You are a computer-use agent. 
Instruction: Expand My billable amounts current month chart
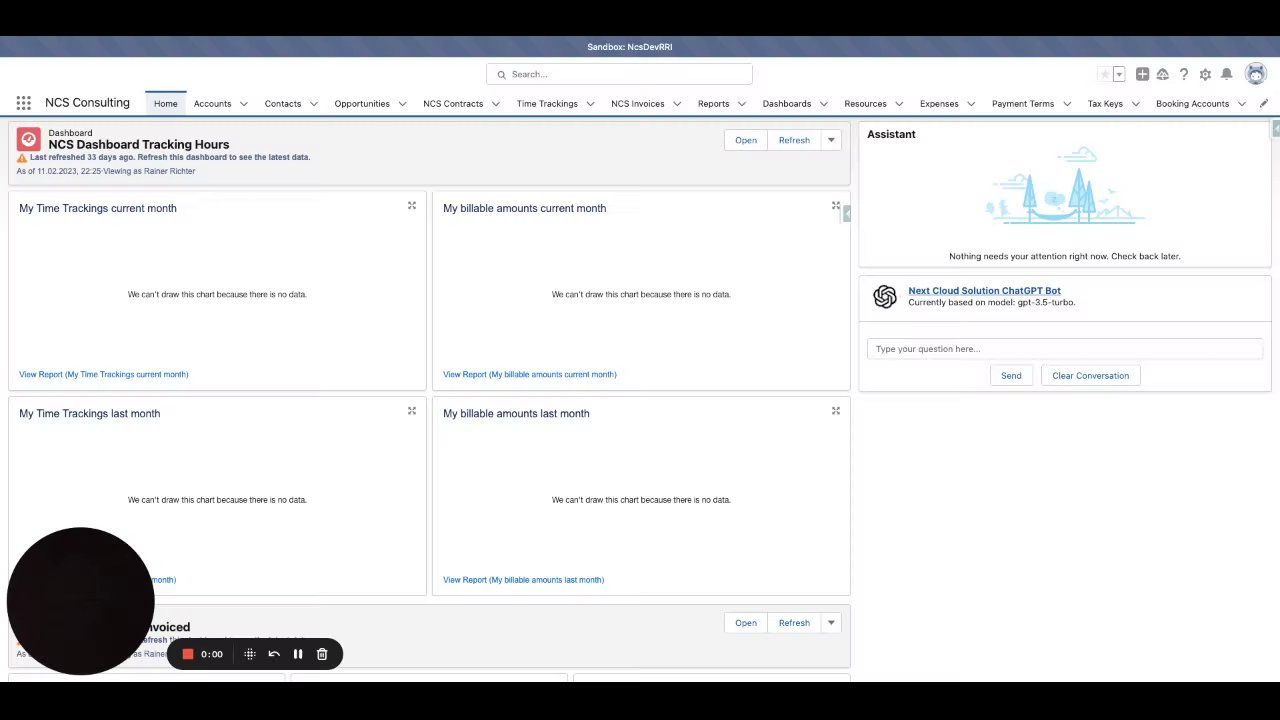[x=836, y=206]
